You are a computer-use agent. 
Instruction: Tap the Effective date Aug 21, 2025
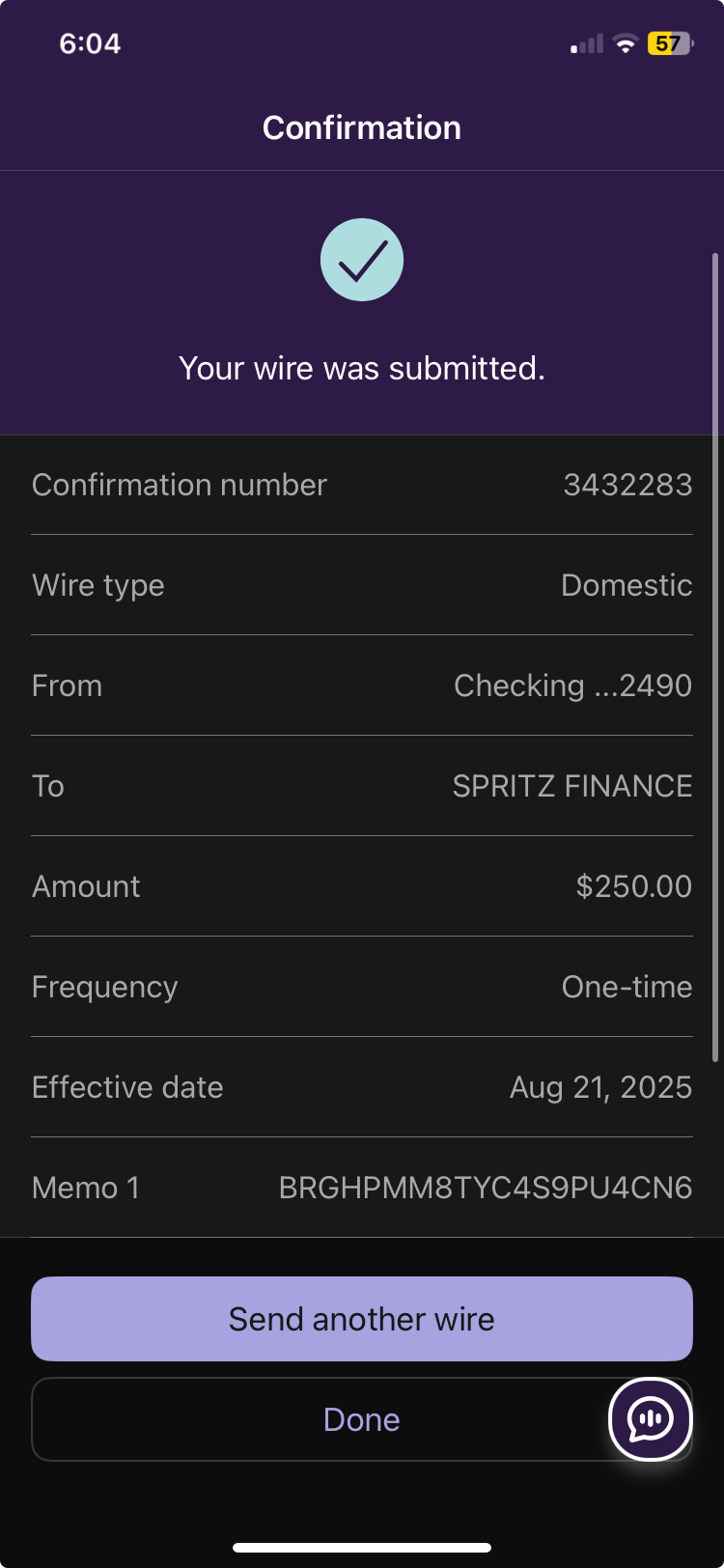point(600,1087)
